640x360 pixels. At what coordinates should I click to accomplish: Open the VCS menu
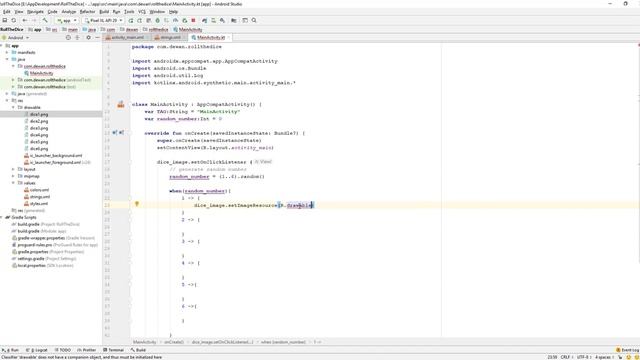(x=142, y=12)
